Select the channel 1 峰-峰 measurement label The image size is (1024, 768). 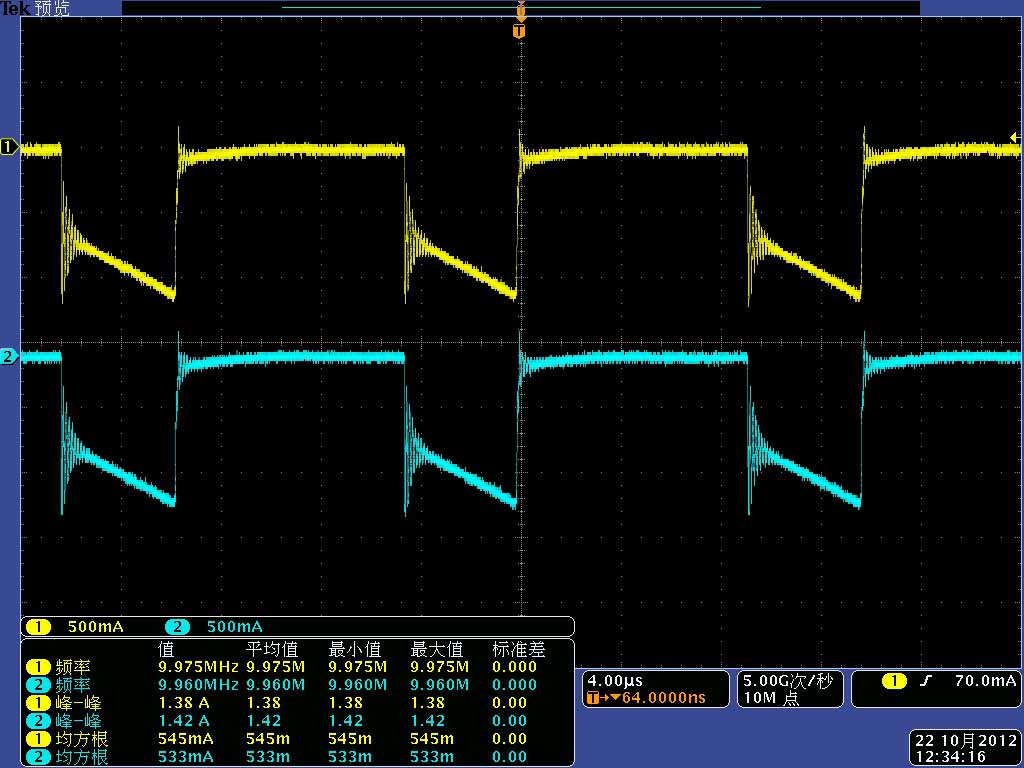[78, 703]
